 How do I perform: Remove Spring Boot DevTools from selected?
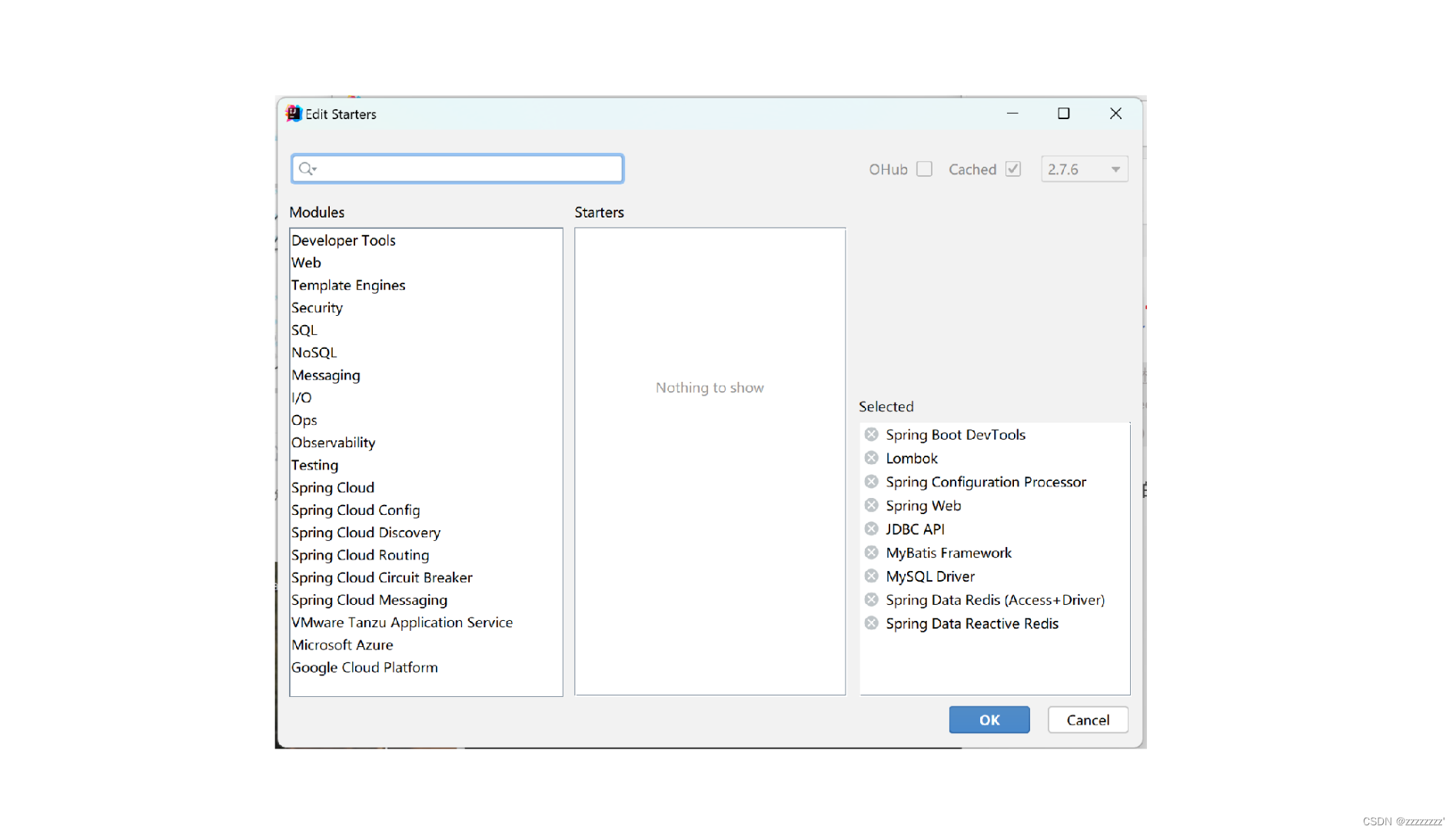point(871,434)
